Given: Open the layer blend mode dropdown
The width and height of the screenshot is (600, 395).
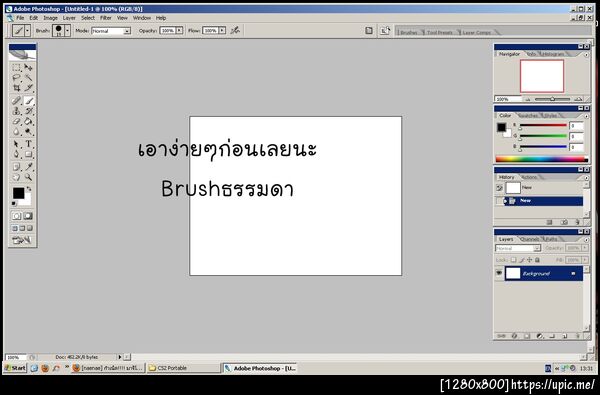Looking at the screenshot, I should point(536,248).
